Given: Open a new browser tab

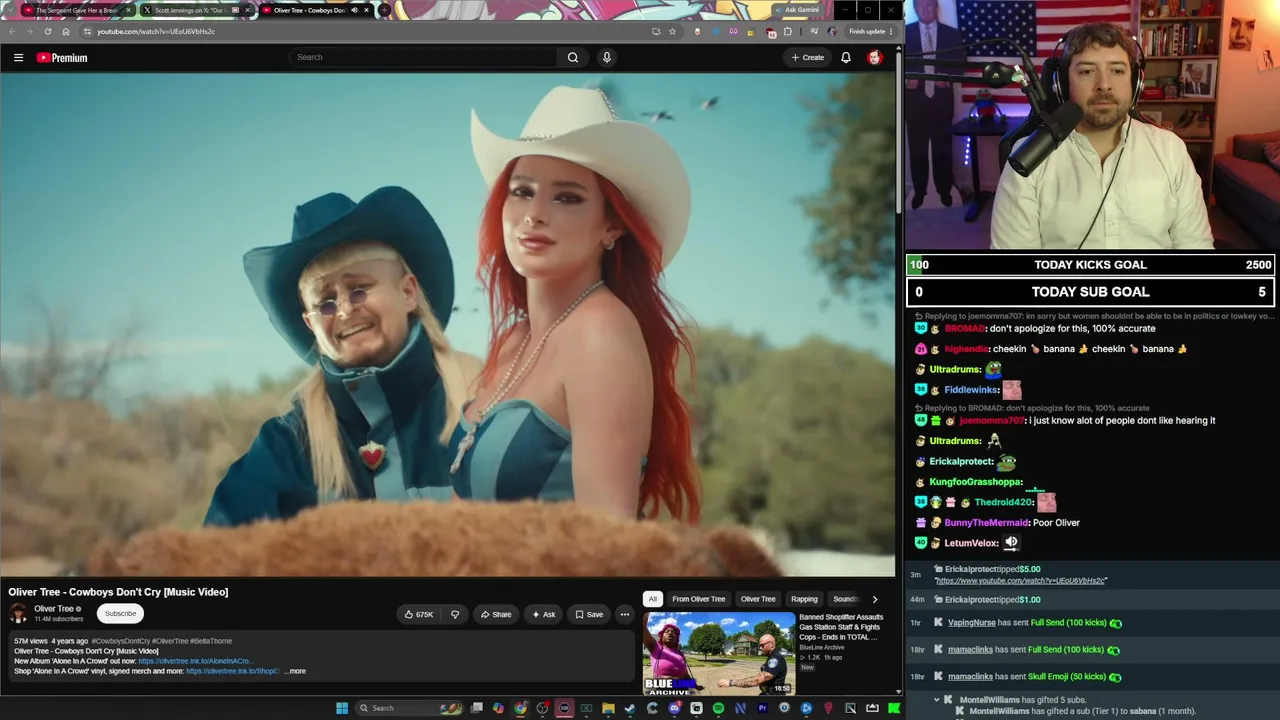Looking at the screenshot, I should (384, 10).
